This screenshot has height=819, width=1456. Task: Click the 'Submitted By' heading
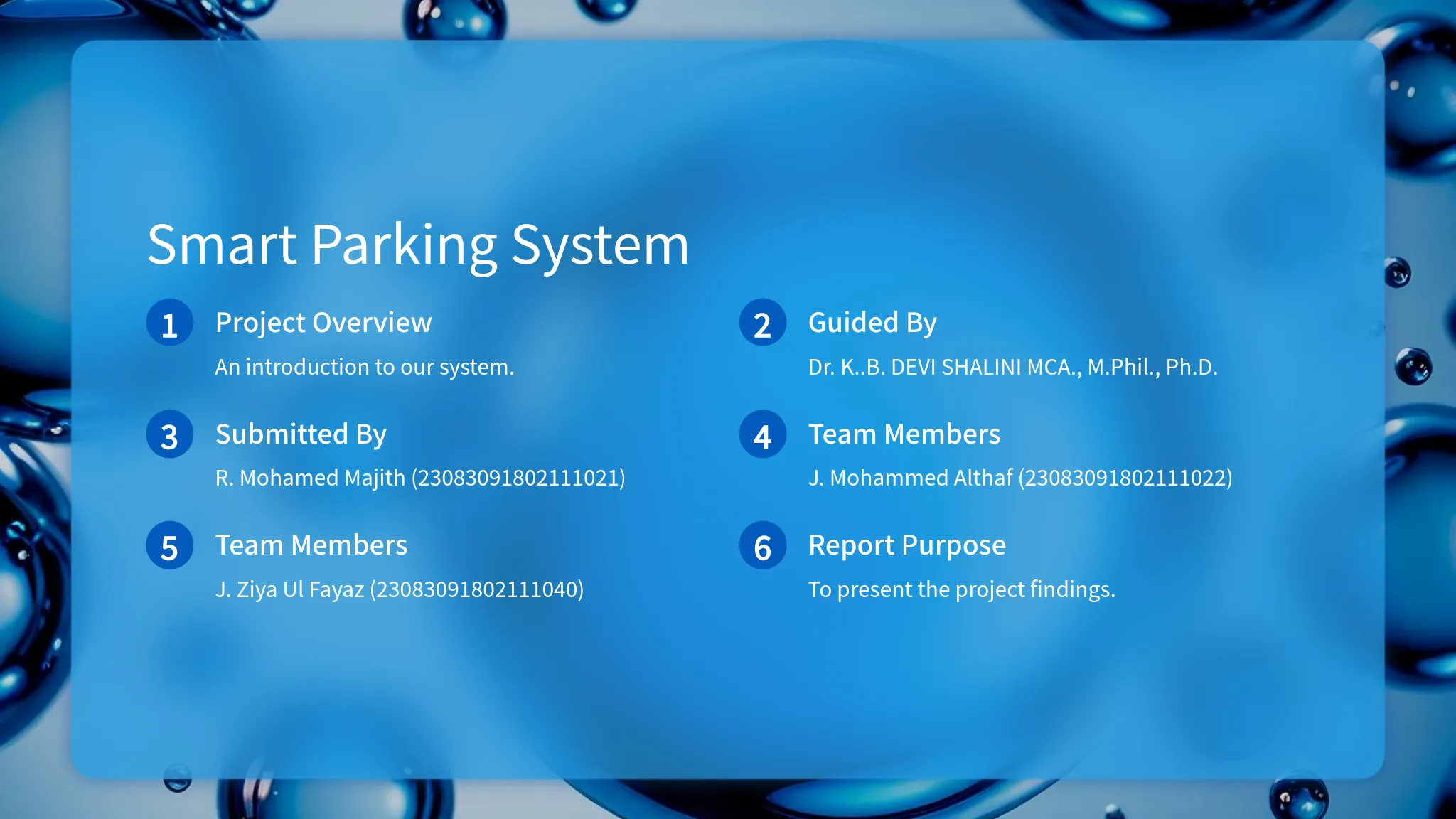pyautogui.click(x=301, y=434)
